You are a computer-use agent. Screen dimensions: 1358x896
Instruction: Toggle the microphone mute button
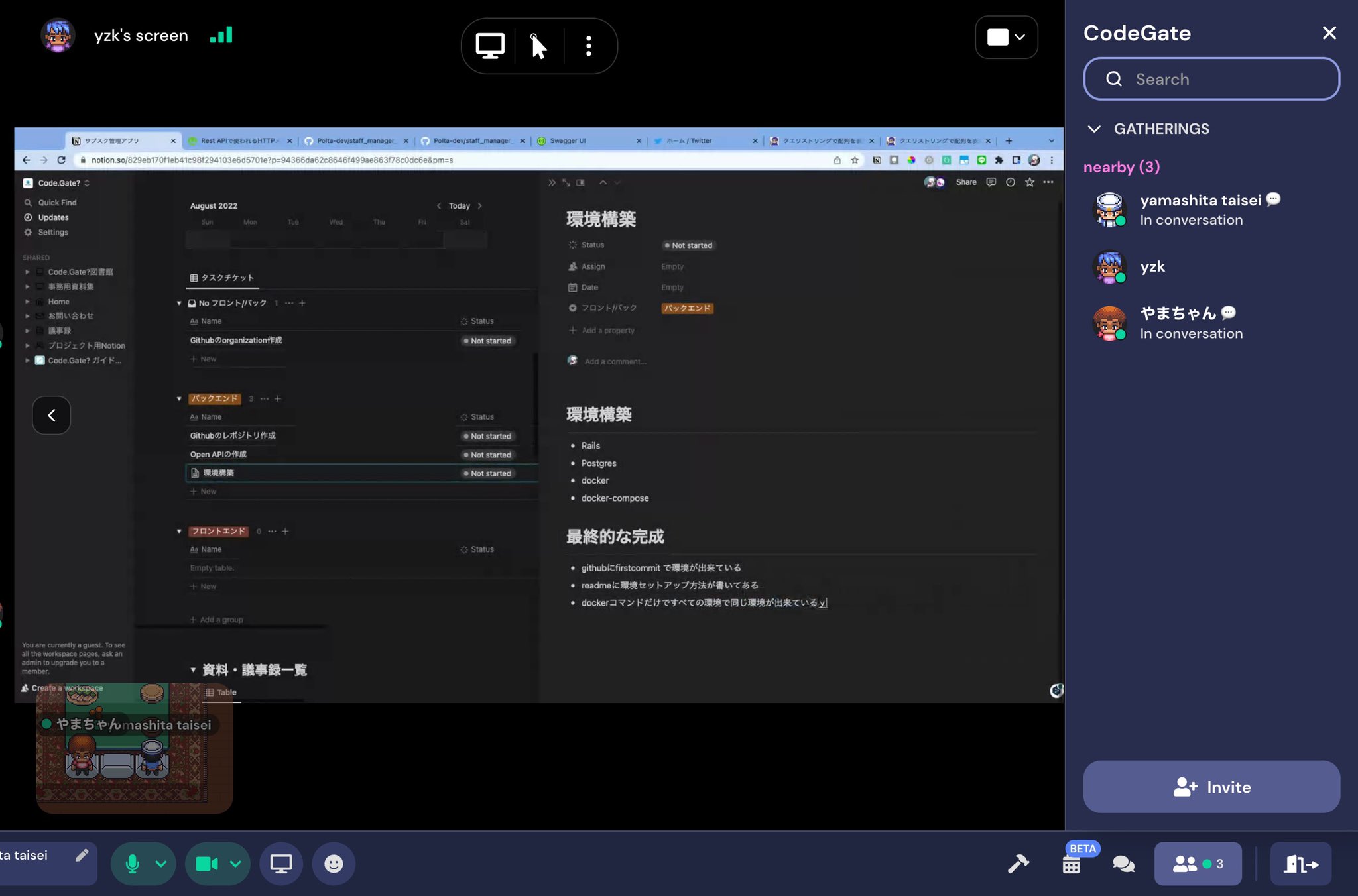(132, 864)
